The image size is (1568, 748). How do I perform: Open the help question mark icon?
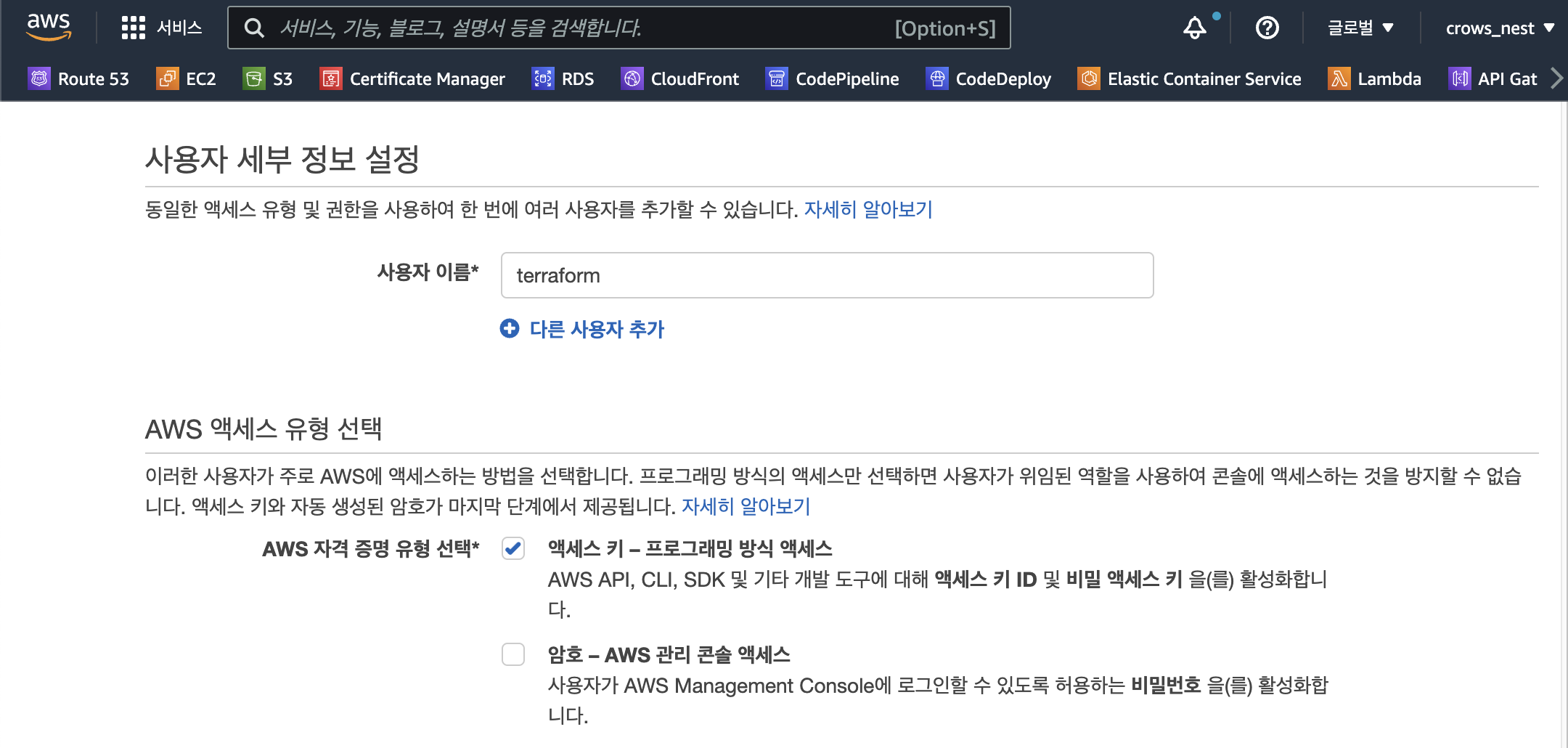click(x=1267, y=28)
